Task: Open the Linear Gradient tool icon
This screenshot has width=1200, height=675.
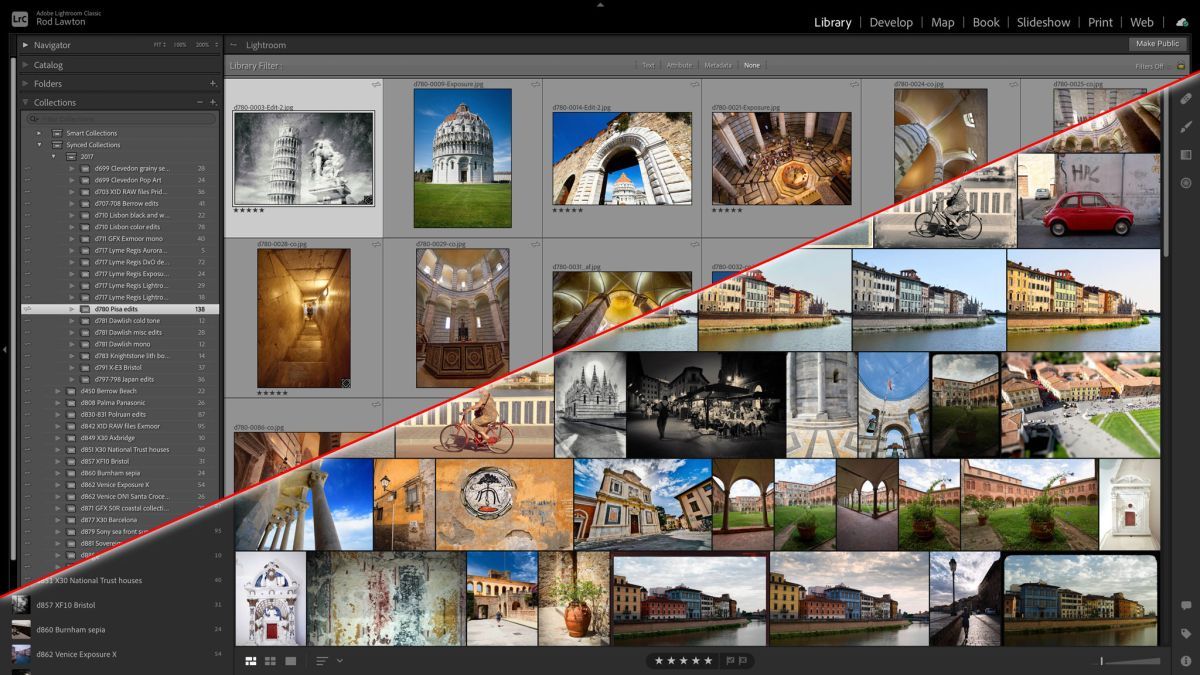Action: tap(1186, 155)
